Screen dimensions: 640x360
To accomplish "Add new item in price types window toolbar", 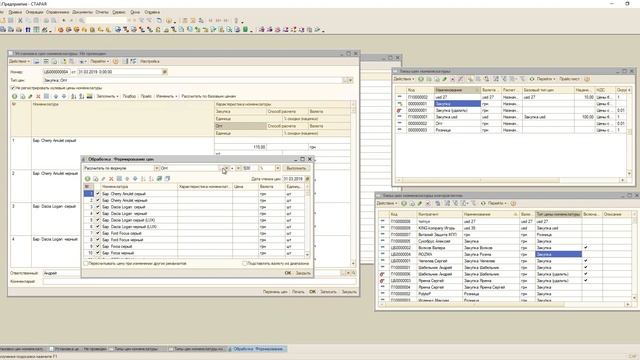I will click(x=421, y=79).
